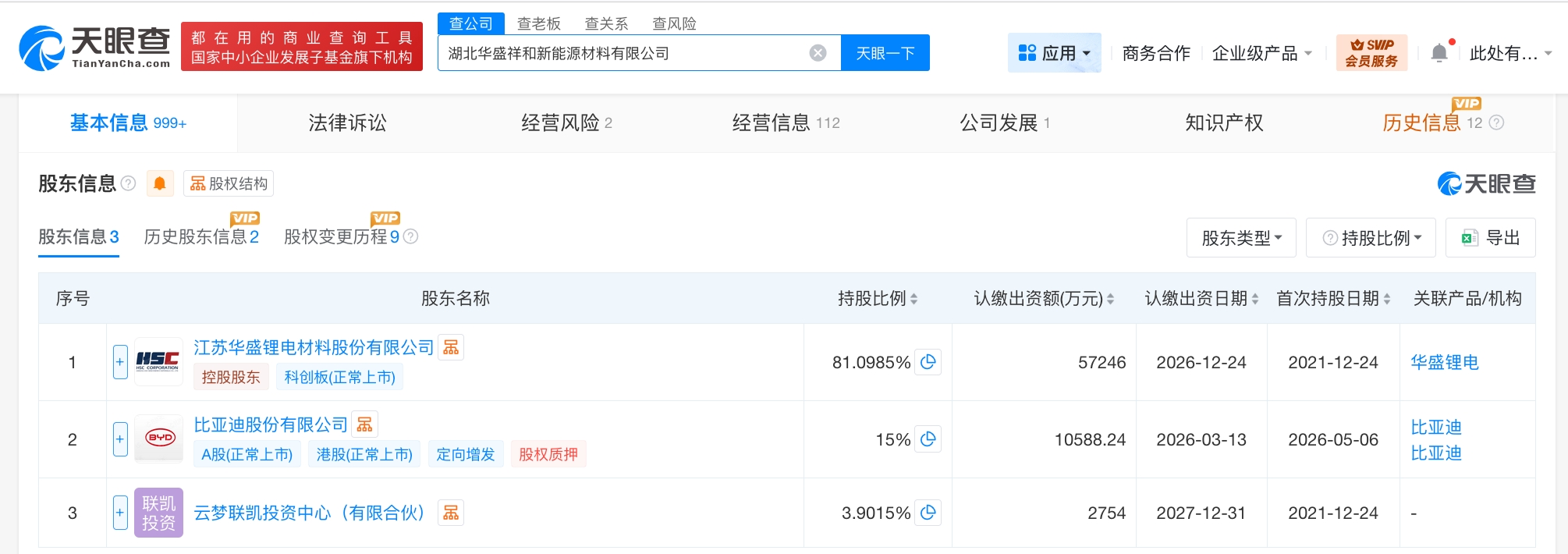Click the 港股(正常上市) tag

point(364,454)
